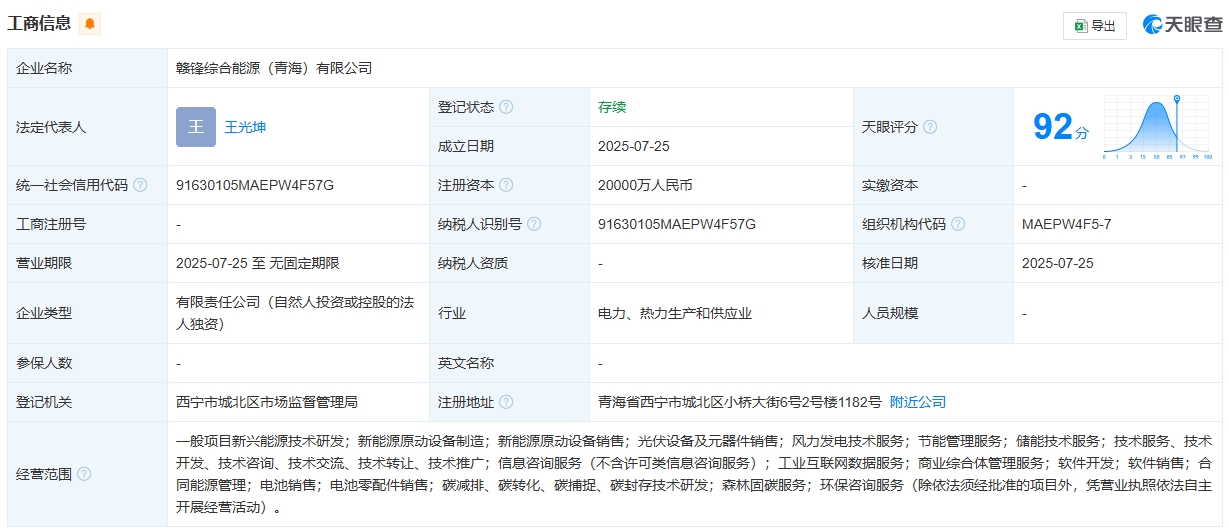The width and height of the screenshot is (1229, 532).
Task: Click the taxpayer ID value beside 纳税人识别号
Action: [x=677, y=224]
